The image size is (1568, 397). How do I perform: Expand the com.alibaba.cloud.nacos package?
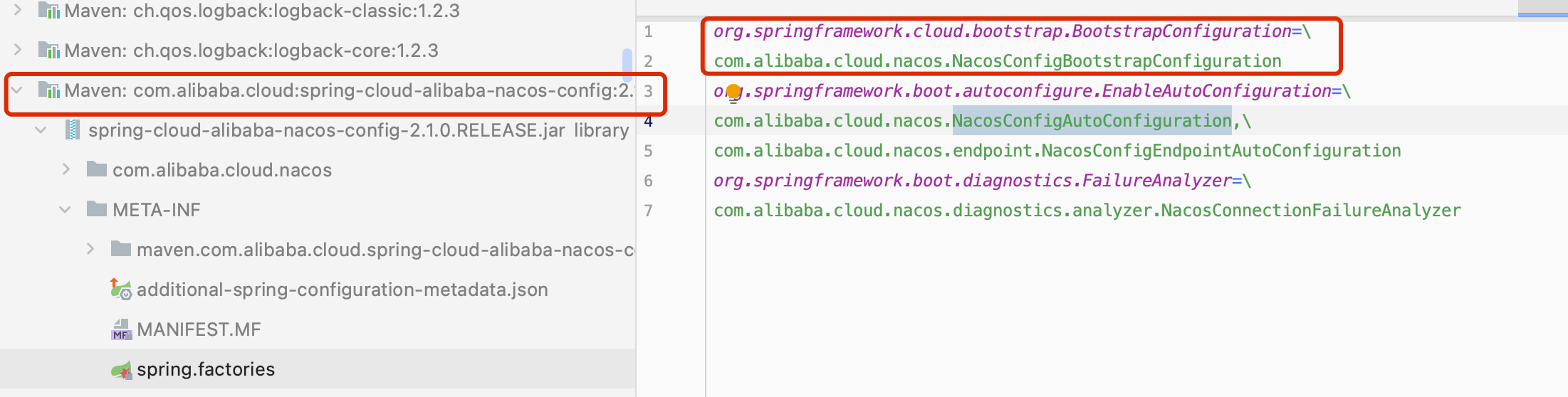[66, 169]
